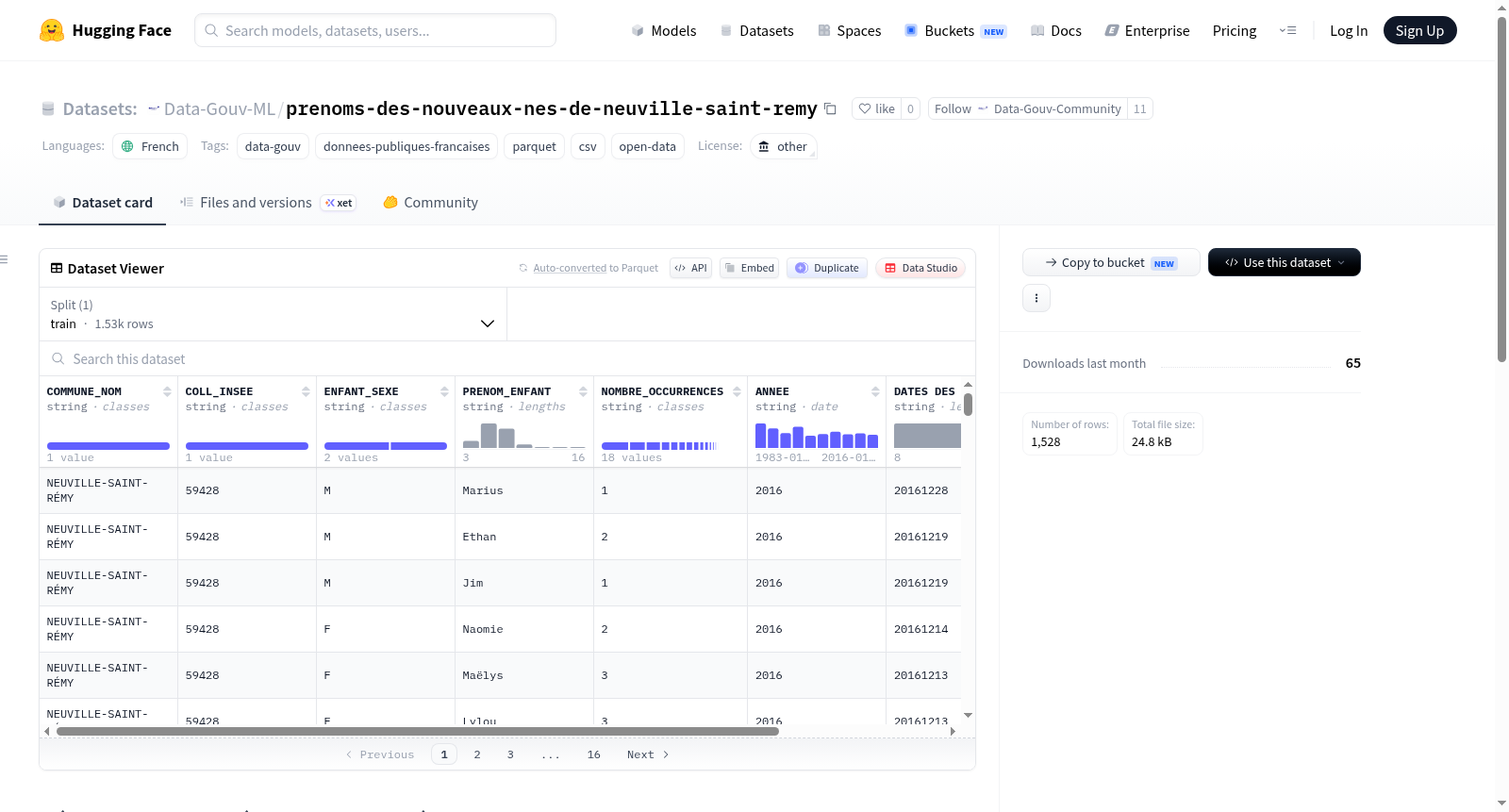Screen dimensions: 1509x812
Task: Click the search magnifier in dataset search
Action: point(58,358)
